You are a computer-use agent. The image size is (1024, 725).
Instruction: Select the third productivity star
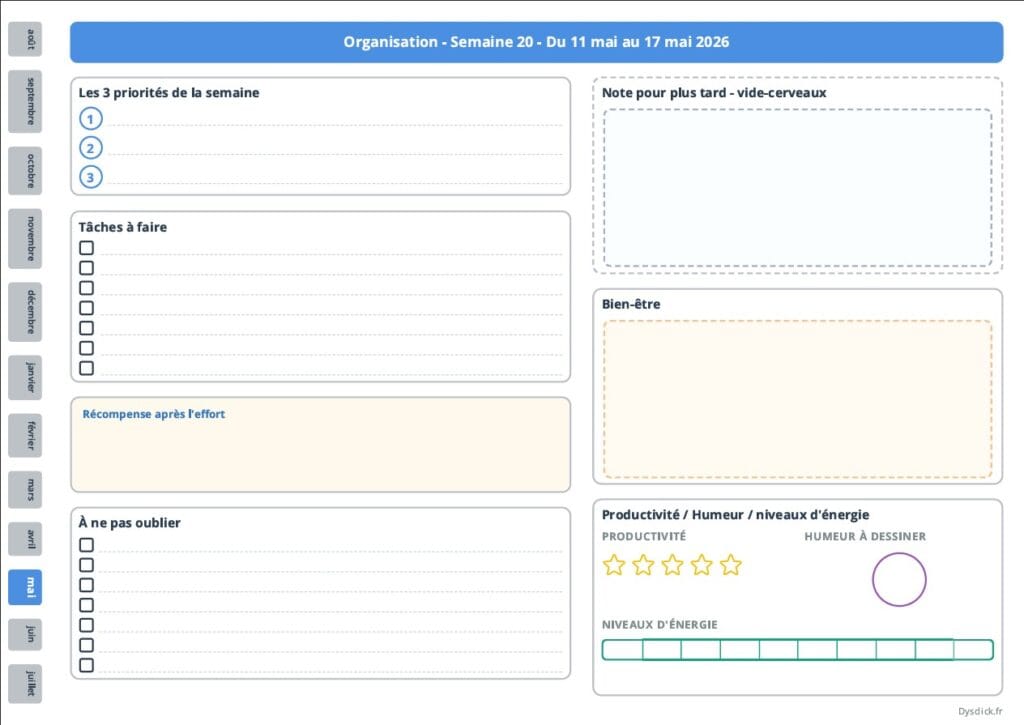coord(672,565)
